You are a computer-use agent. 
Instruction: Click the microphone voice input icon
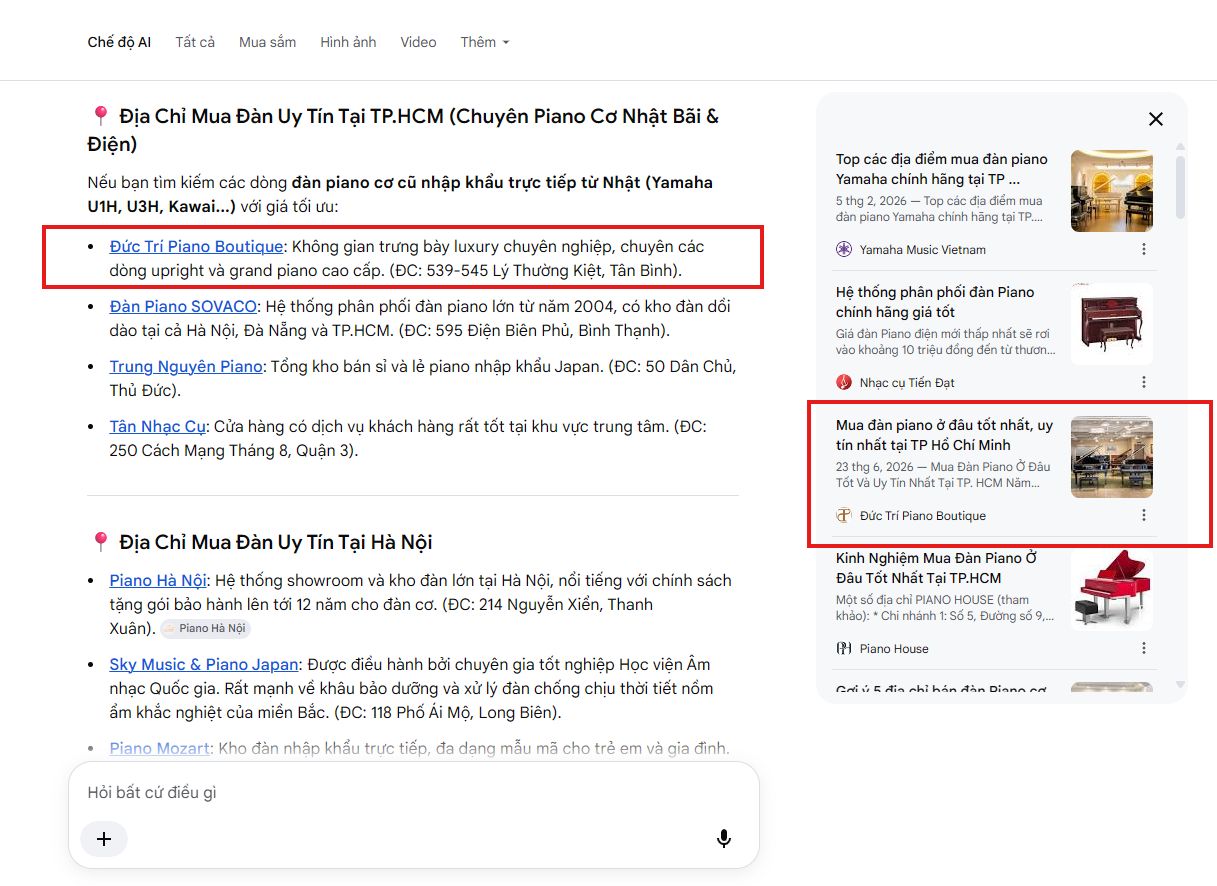724,839
